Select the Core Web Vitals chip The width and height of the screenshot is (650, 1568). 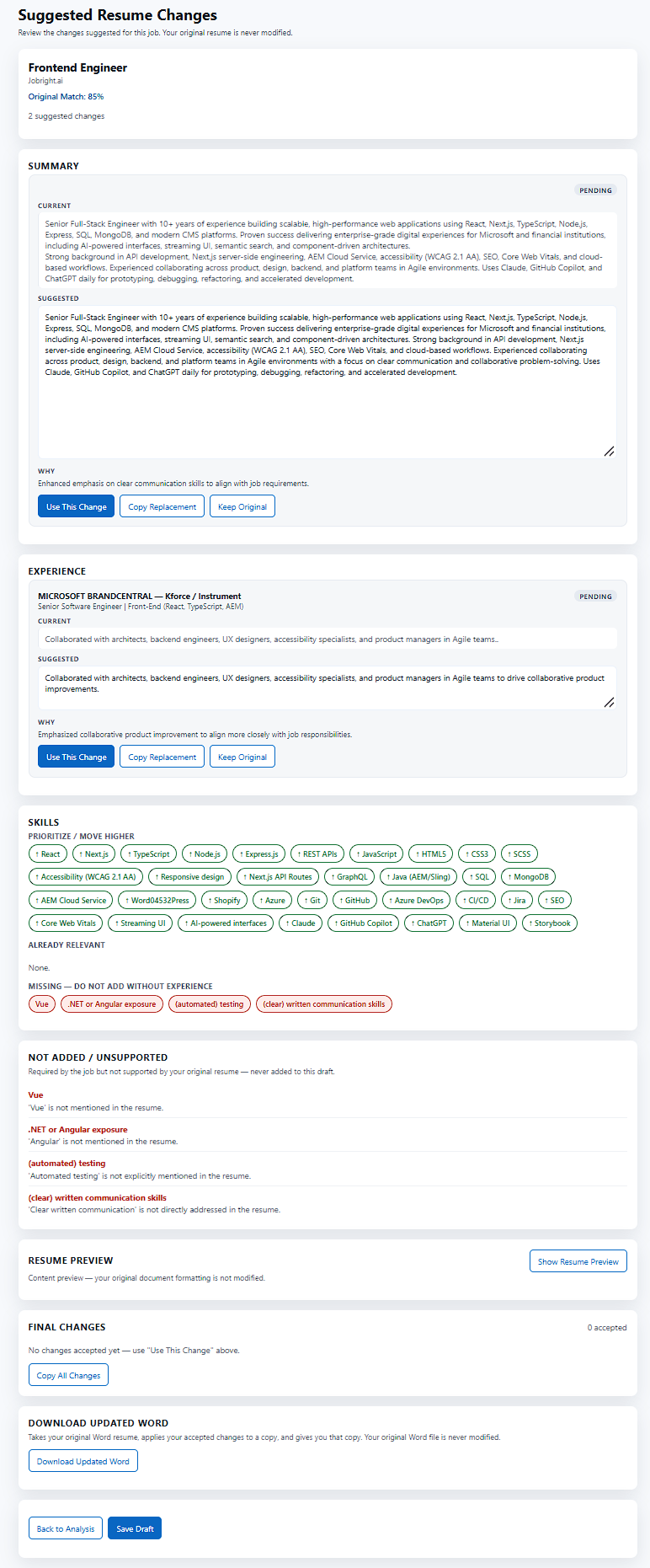(66, 923)
